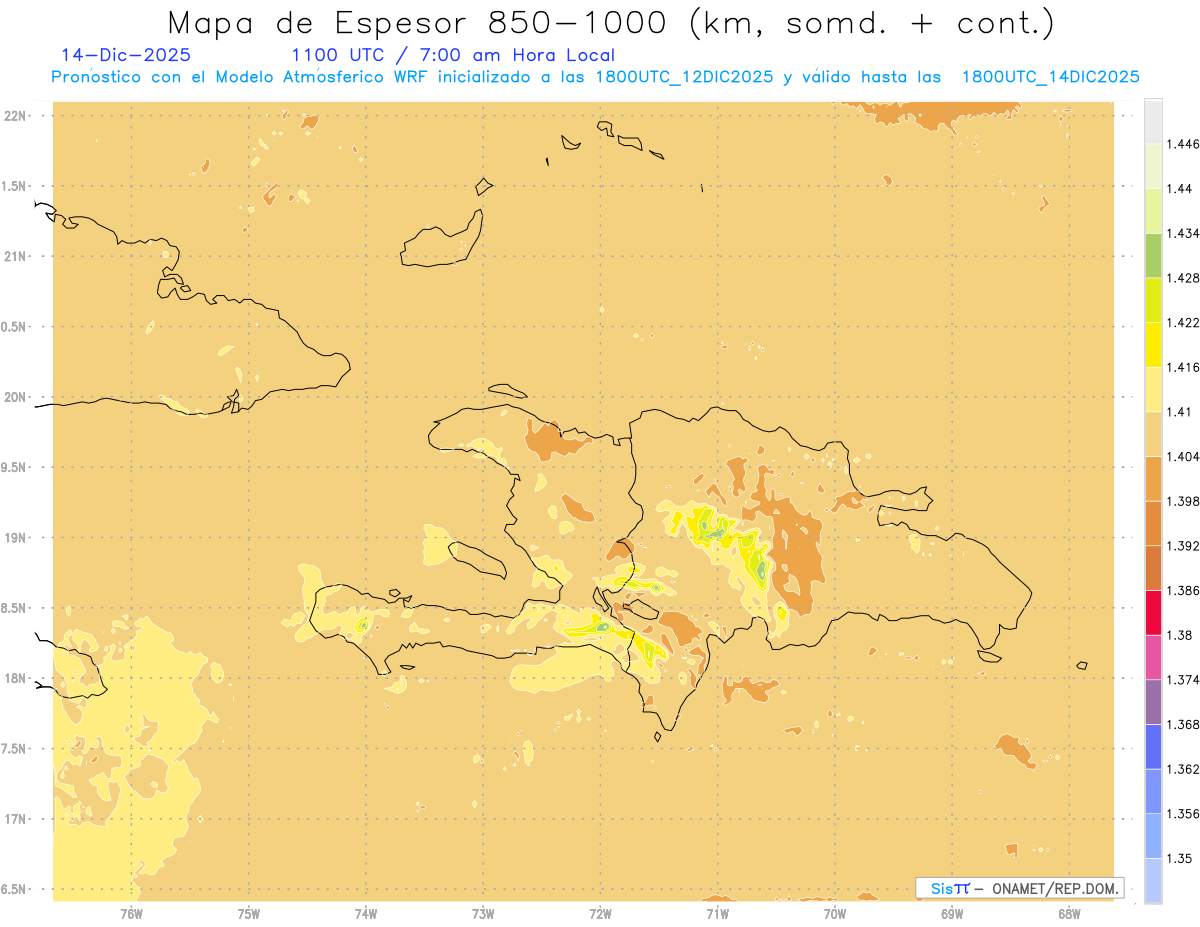Click colorbar value 1.428
Screen dimensions: 1200x927
(x=1183, y=278)
